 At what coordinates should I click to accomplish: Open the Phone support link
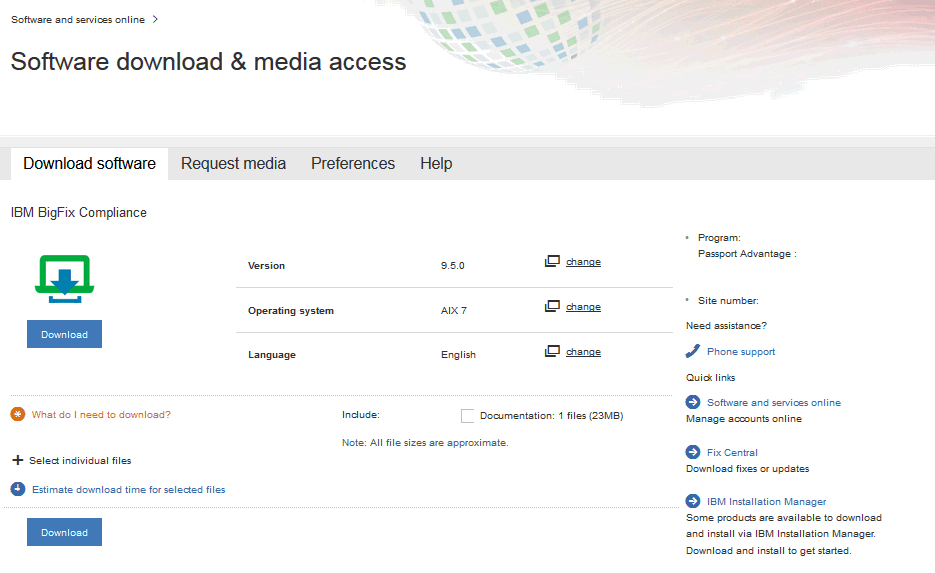tap(741, 352)
